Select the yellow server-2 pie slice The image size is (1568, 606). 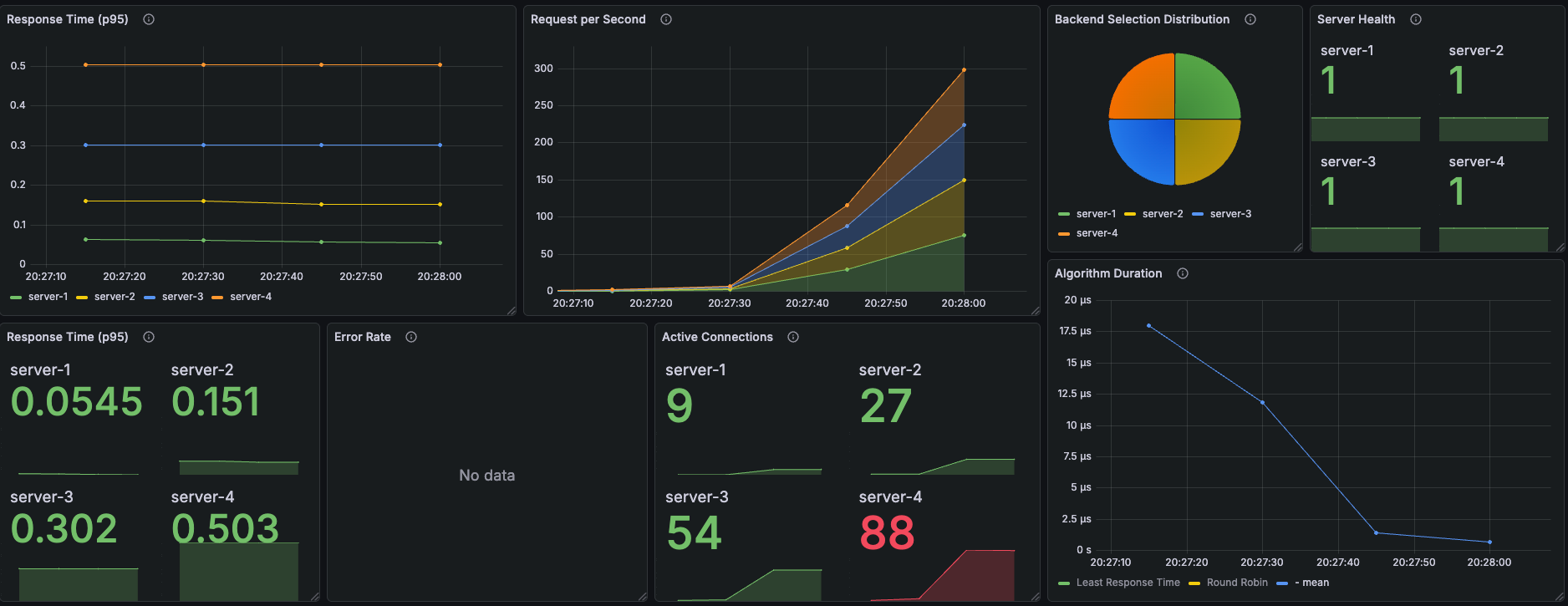coord(1202,147)
